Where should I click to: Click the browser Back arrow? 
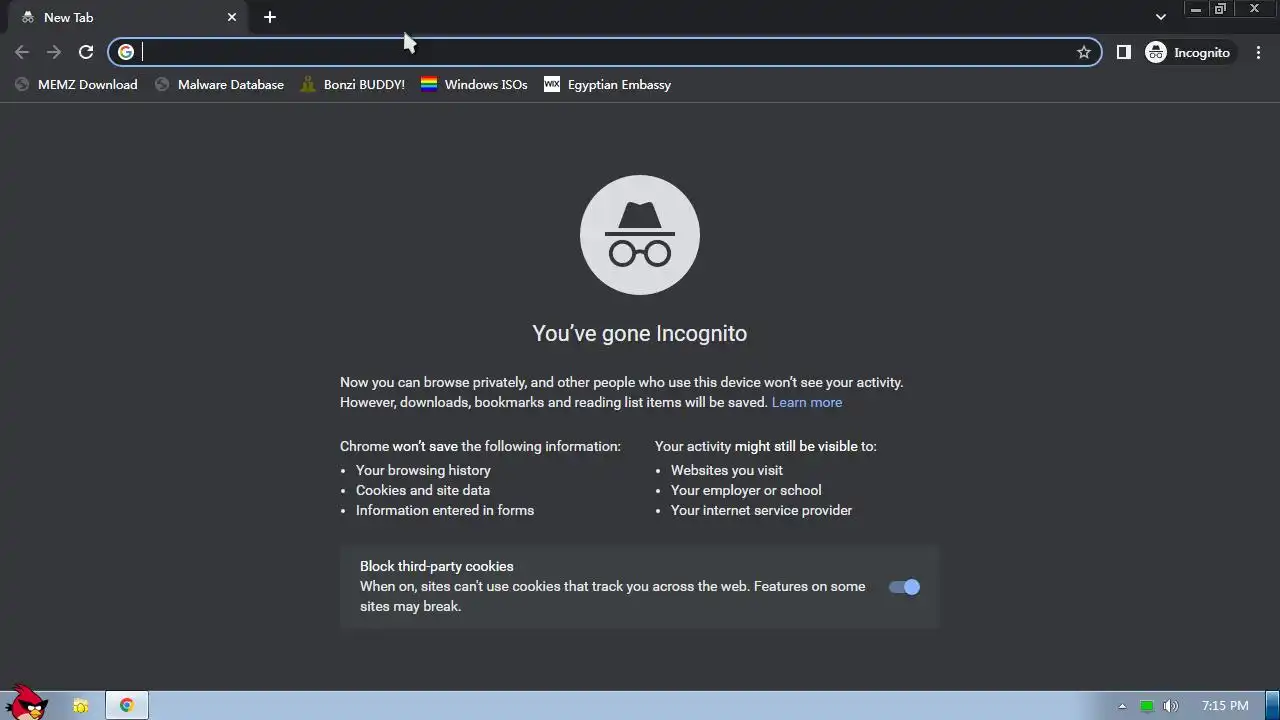point(22,52)
